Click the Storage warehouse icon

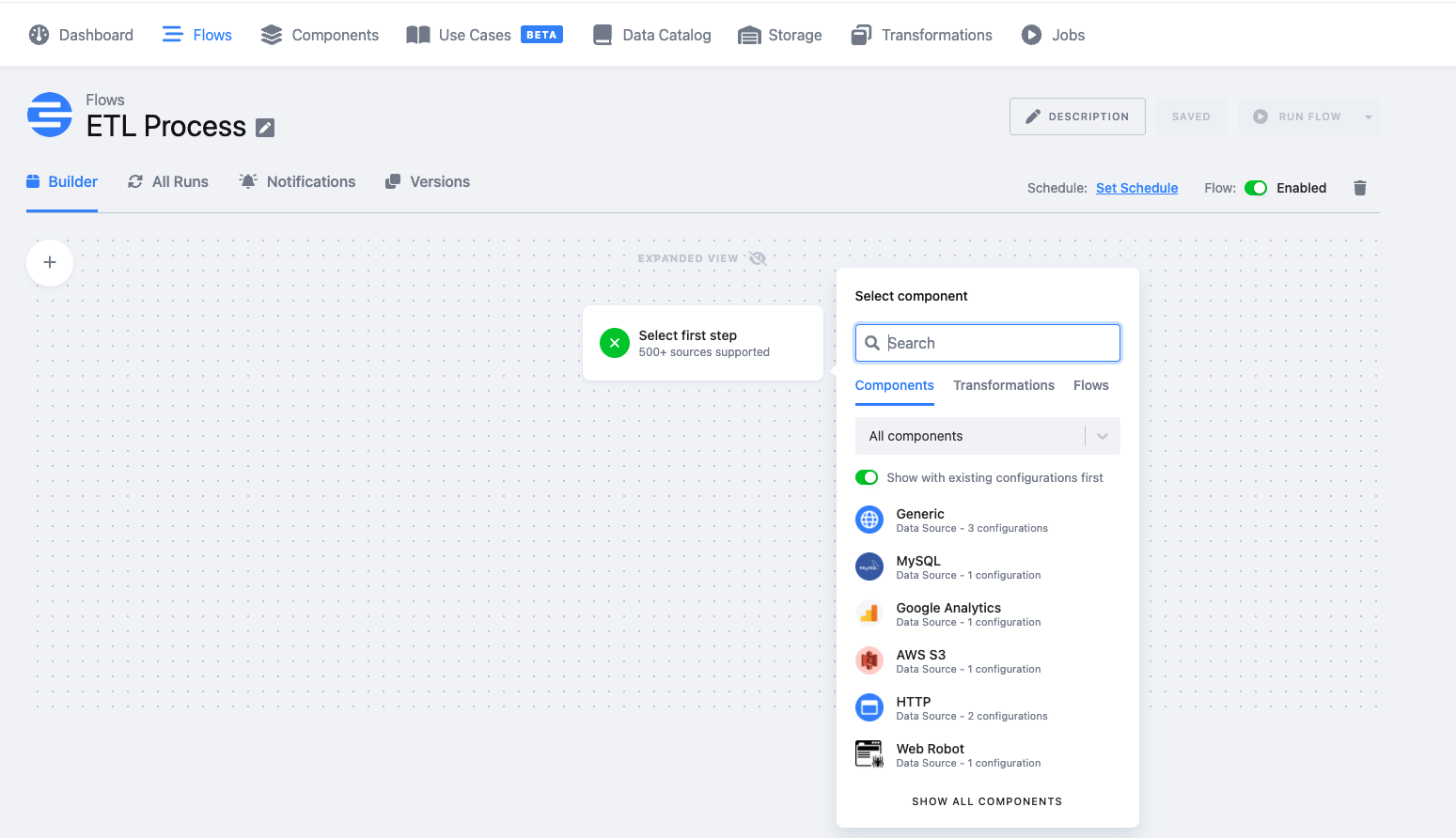(x=749, y=36)
